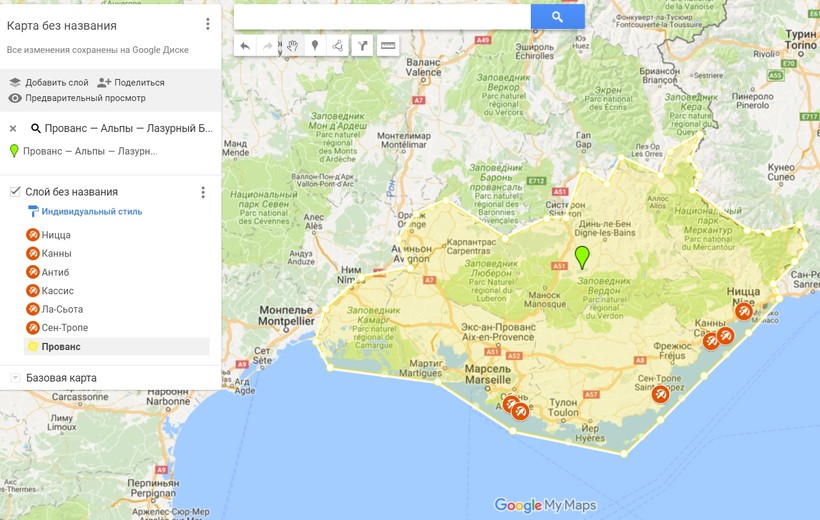The image size is (820, 520).
Task: Toggle checkbox for Слой без названия
Action: pos(15,192)
